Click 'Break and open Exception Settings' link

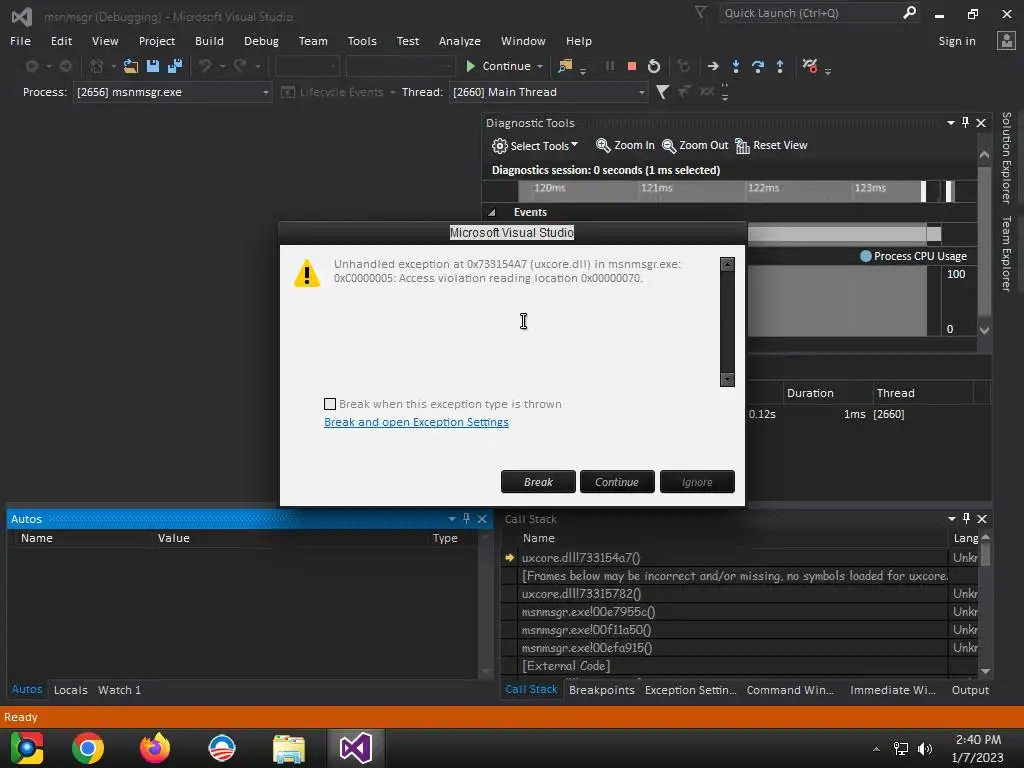pos(416,422)
